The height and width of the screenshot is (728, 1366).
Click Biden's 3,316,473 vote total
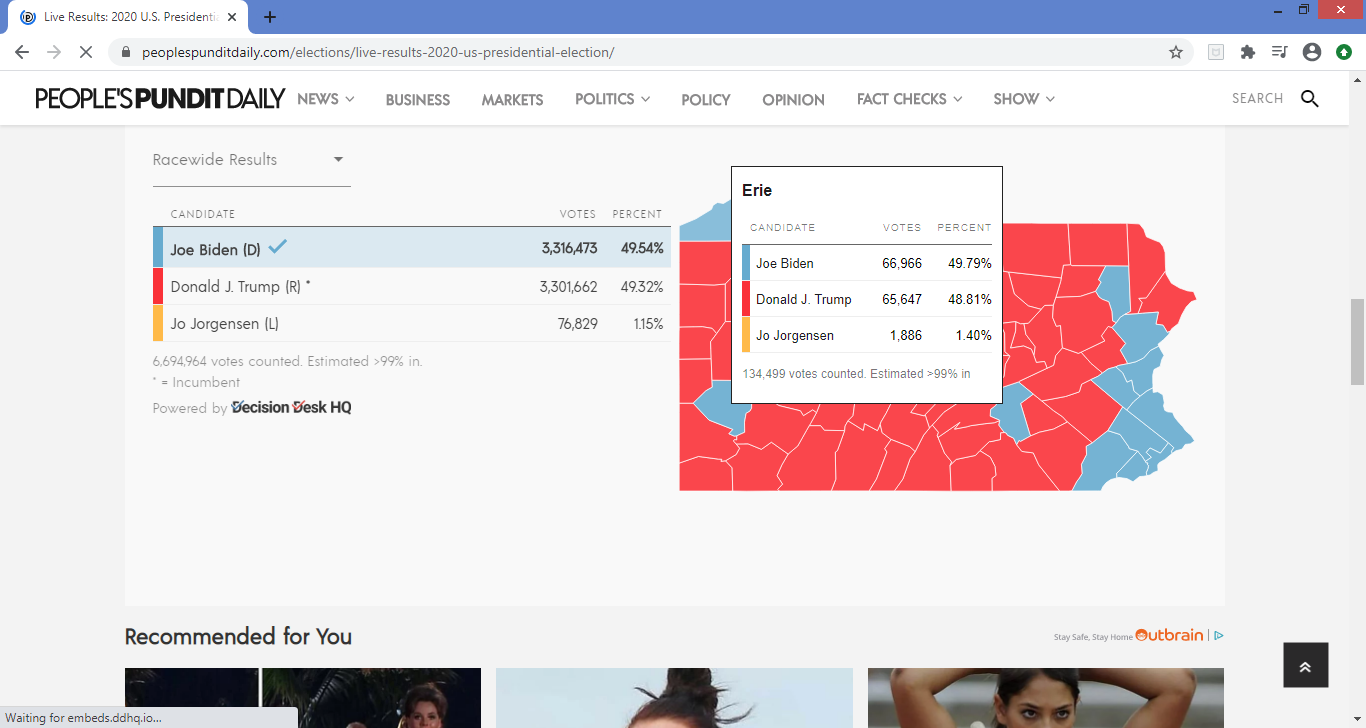pos(569,248)
